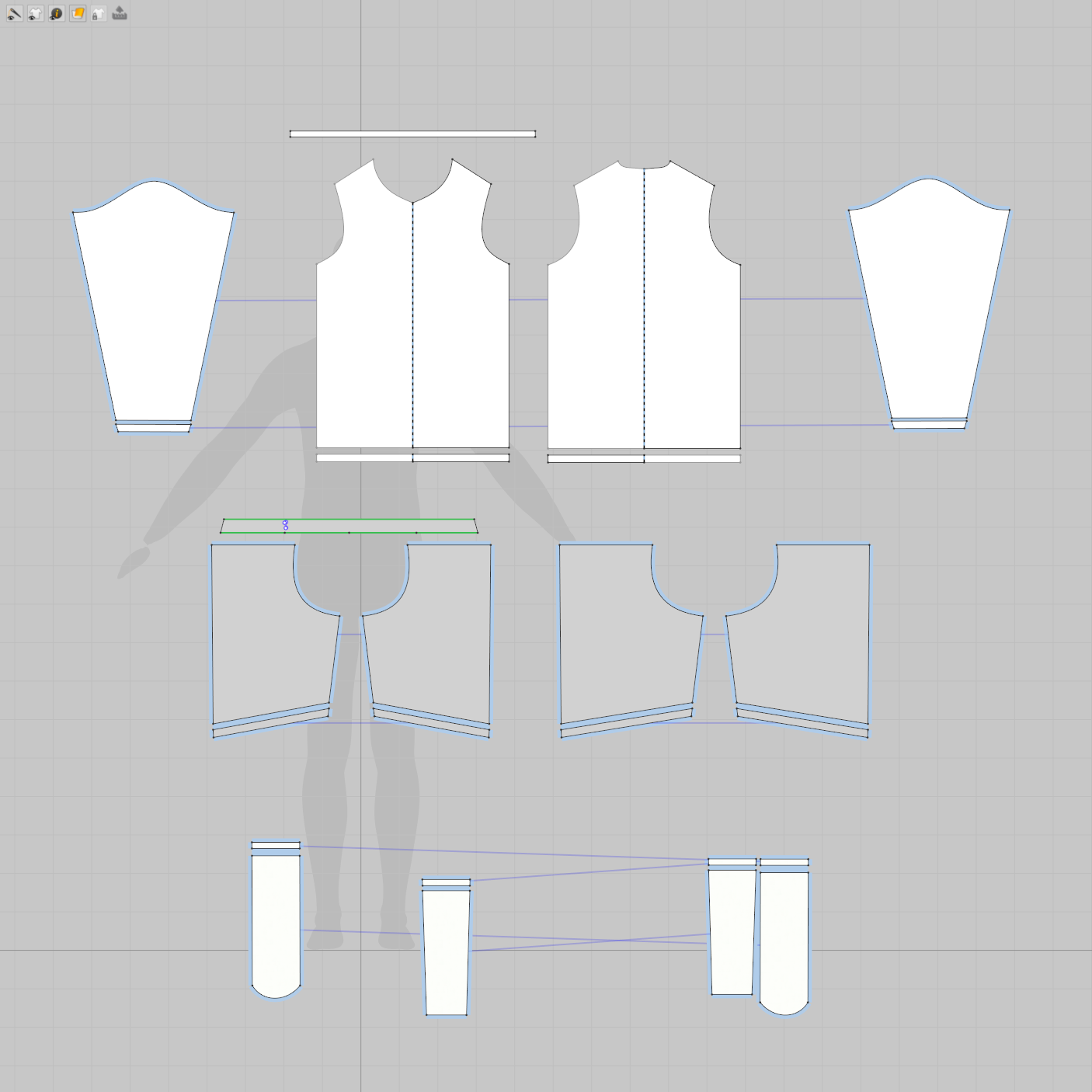Select the left tapered straight-bottom sock piece
The width and height of the screenshot is (1092, 1092).
point(447,951)
